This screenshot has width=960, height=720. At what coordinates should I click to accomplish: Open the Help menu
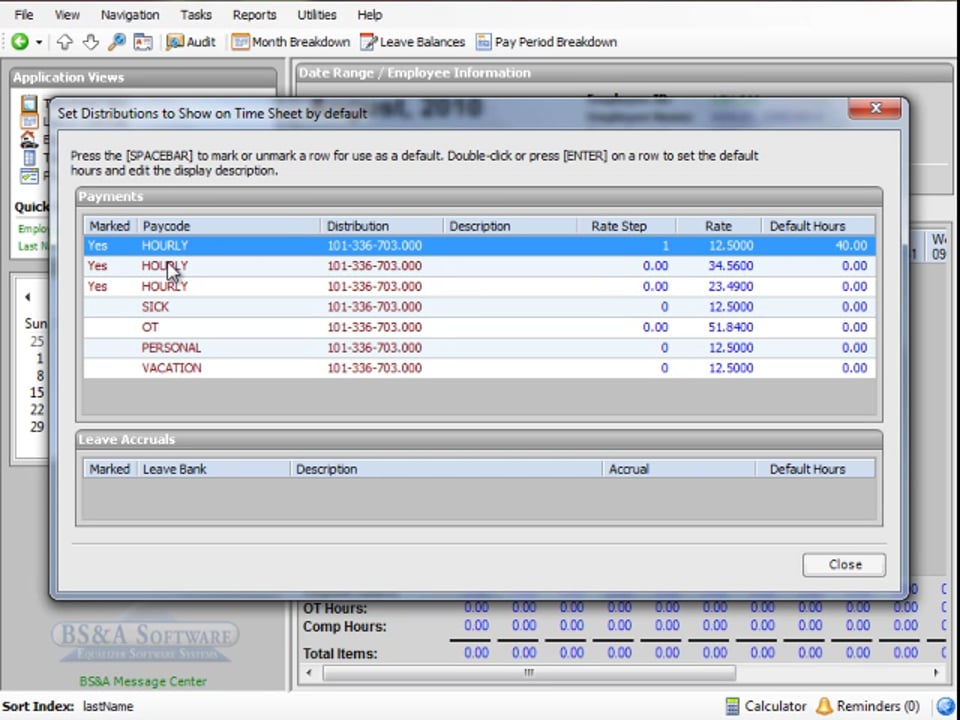point(369,15)
